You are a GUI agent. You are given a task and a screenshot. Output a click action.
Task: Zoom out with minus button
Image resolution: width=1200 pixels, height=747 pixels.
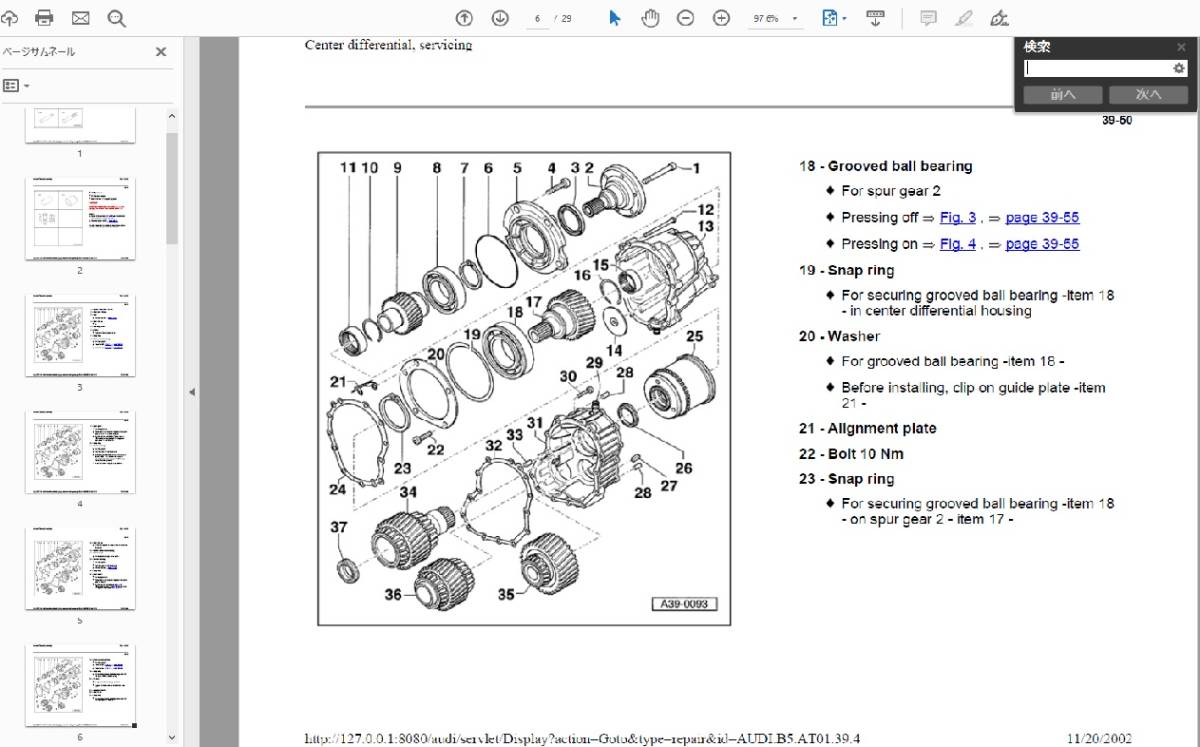coord(686,18)
